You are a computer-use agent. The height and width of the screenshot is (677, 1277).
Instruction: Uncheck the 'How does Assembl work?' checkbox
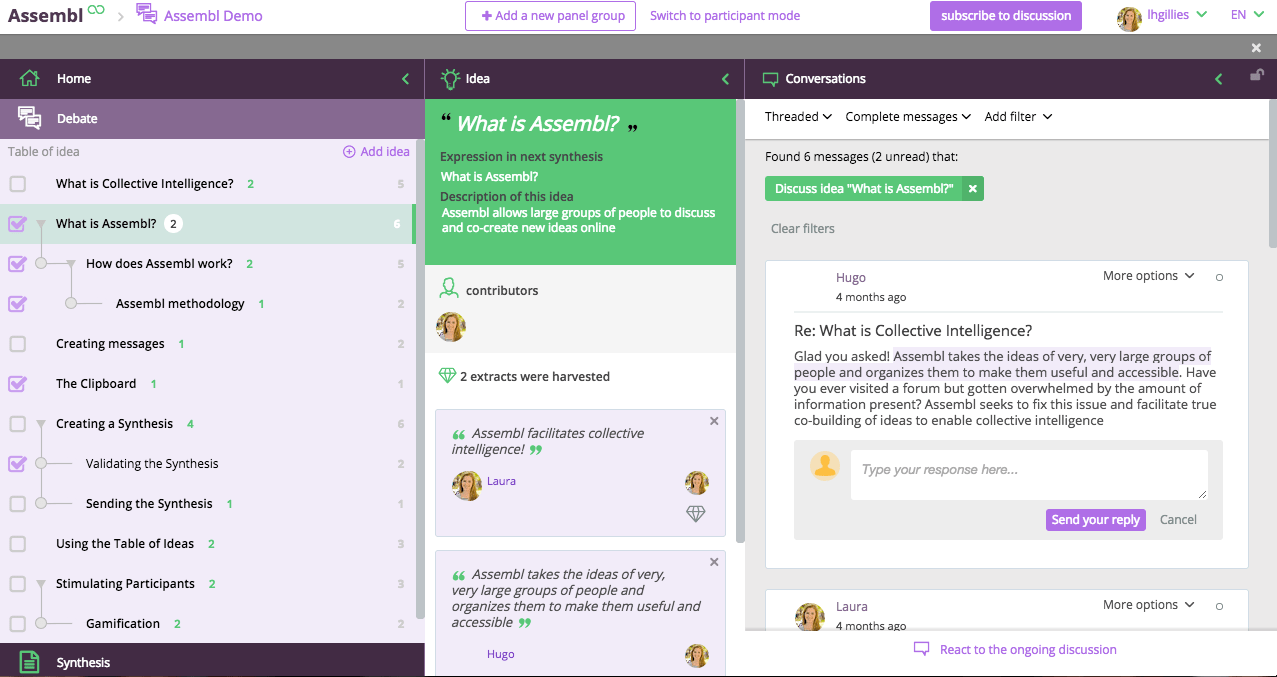point(18,264)
